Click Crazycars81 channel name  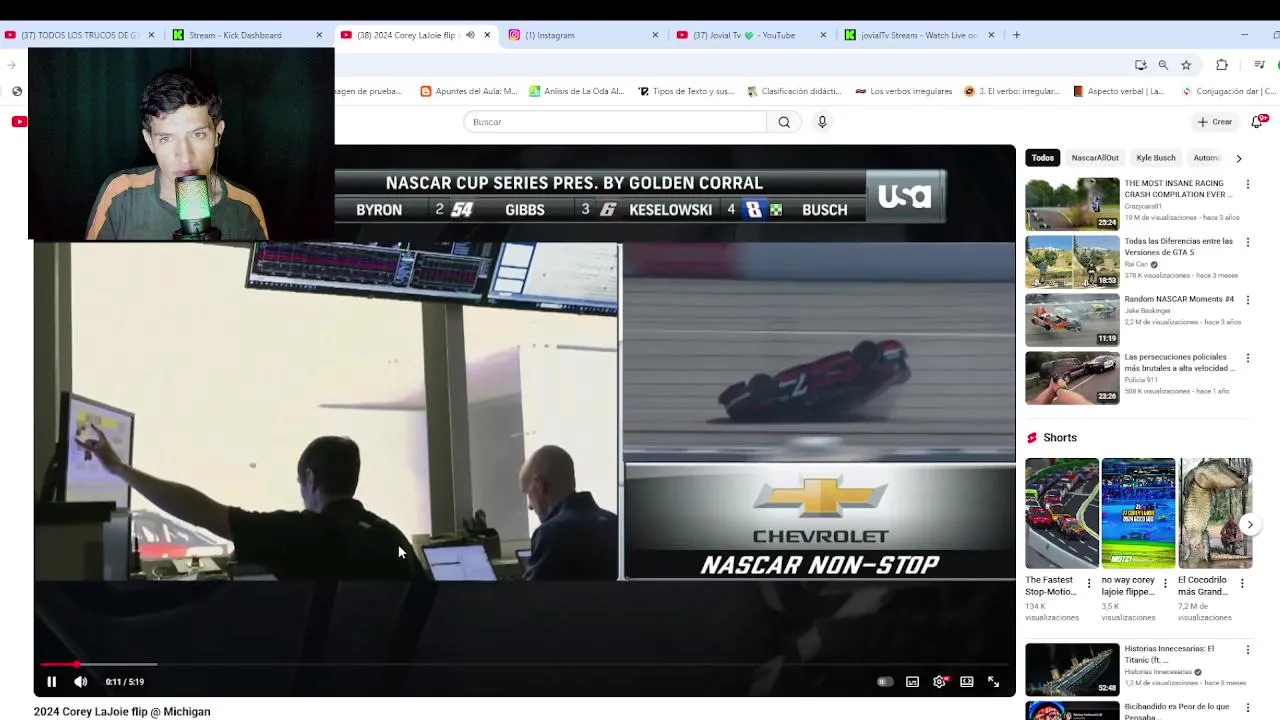coord(1143,206)
